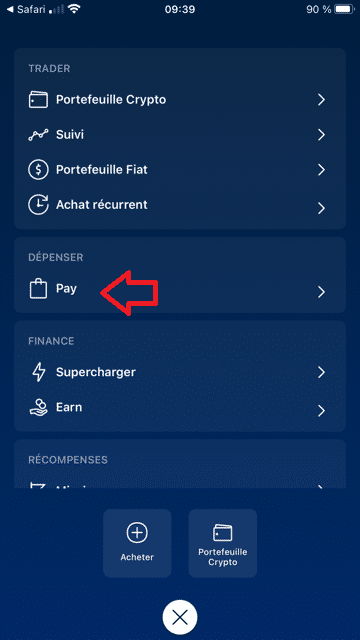Open the Suivi row chevron arrow
The width and height of the screenshot is (360, 640).
(322, 135)
